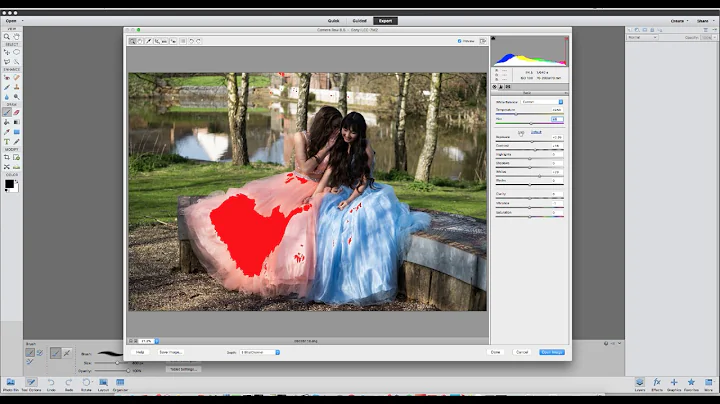Click the Open Image button
Screen dimensions: 720x404
[552, 352]
